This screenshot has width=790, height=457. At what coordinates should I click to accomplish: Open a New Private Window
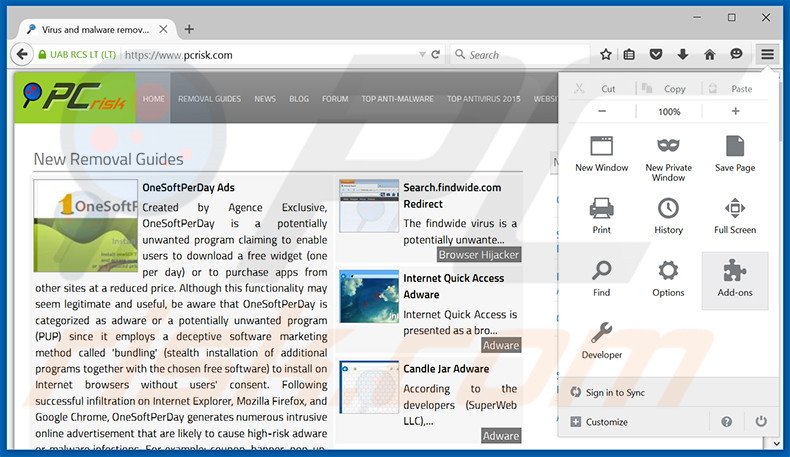669,158
